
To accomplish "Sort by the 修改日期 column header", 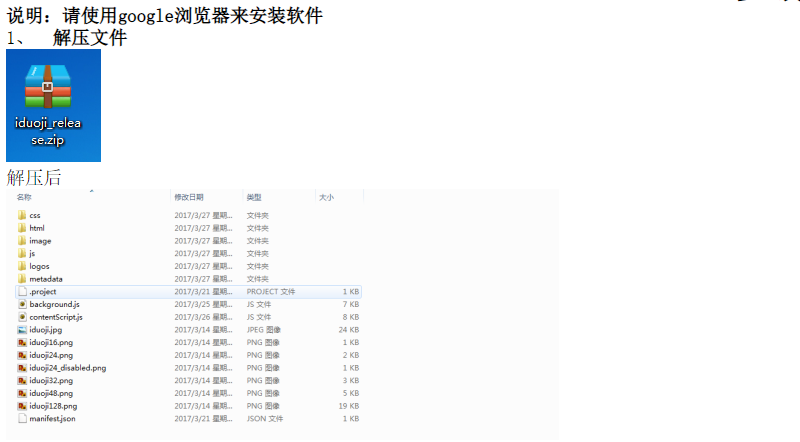I will pos(189,197).
